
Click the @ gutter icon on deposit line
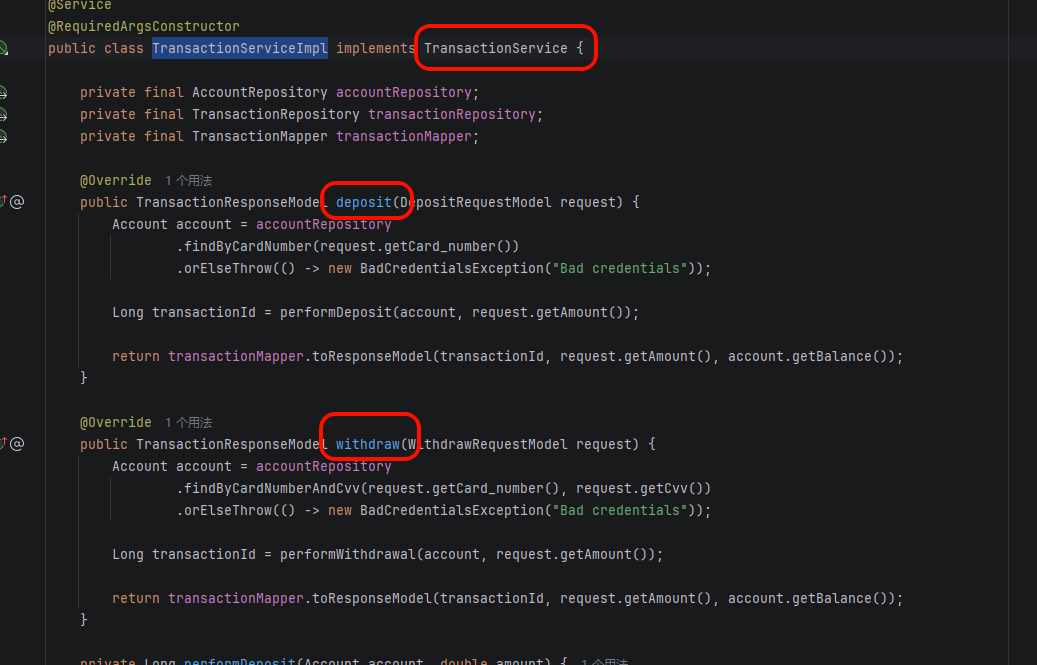point(17,202)
